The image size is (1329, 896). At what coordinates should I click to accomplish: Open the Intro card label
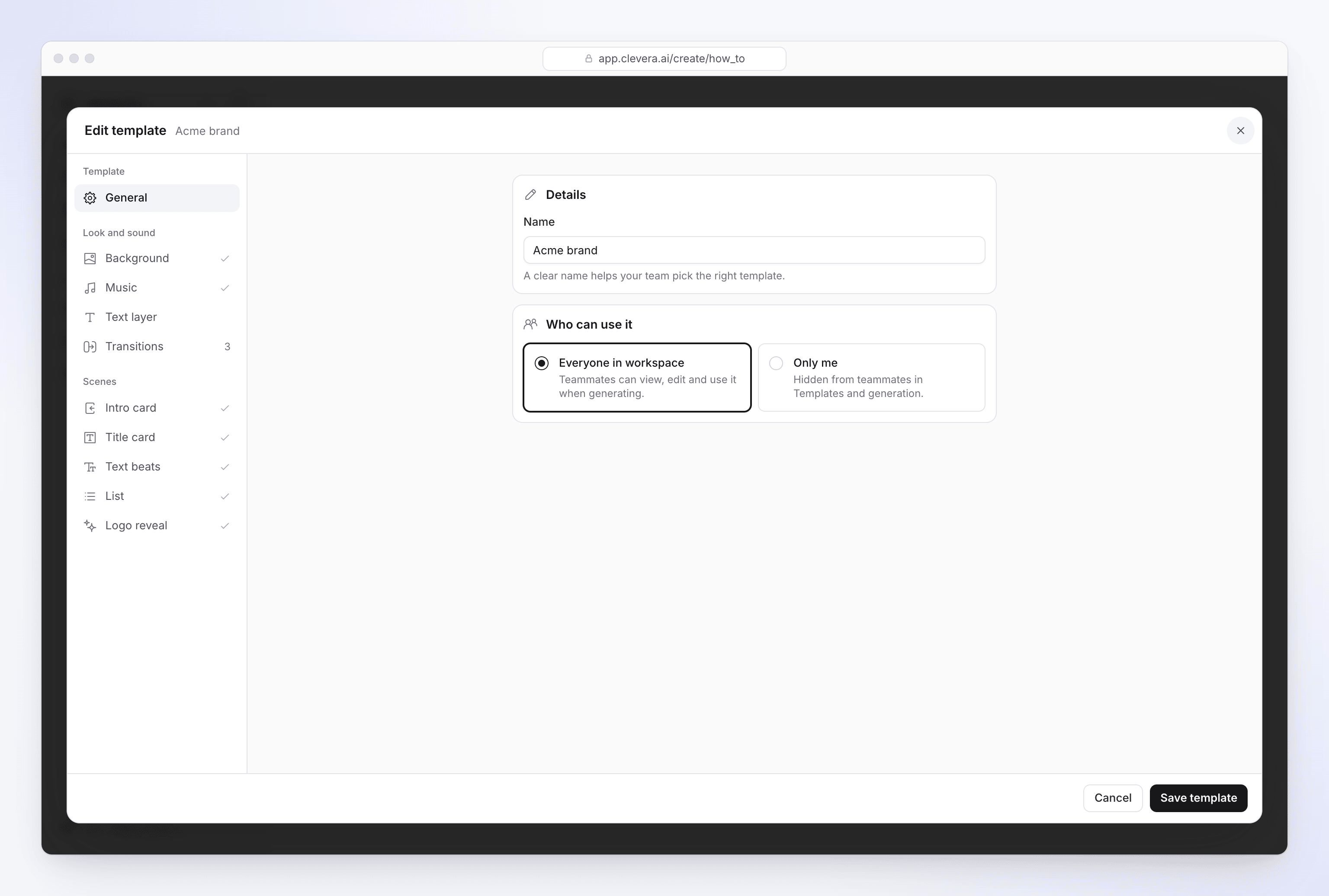coord(130,408)
